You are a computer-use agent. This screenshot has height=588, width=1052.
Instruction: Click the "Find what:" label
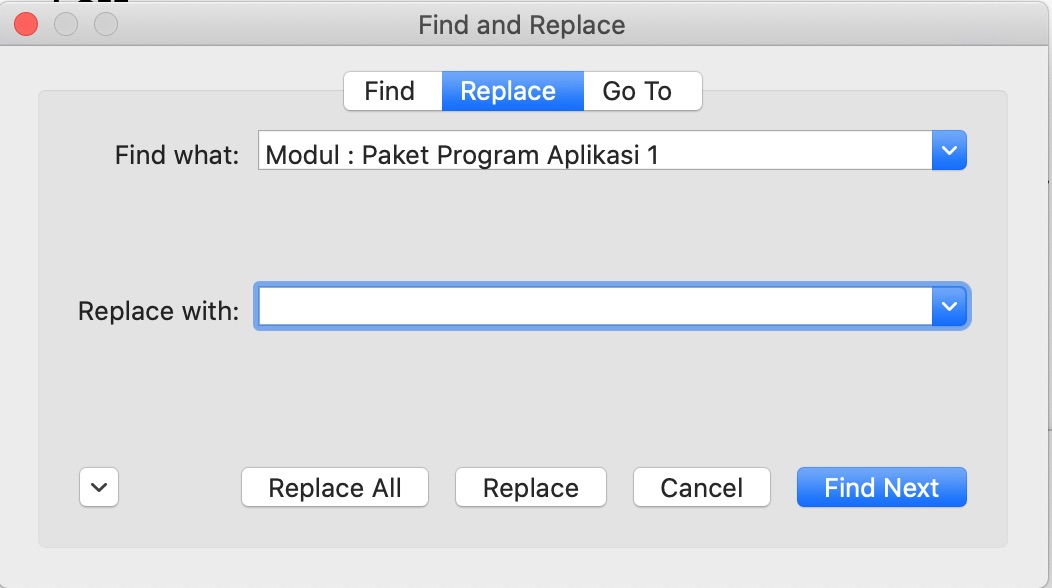click(177, 155)
